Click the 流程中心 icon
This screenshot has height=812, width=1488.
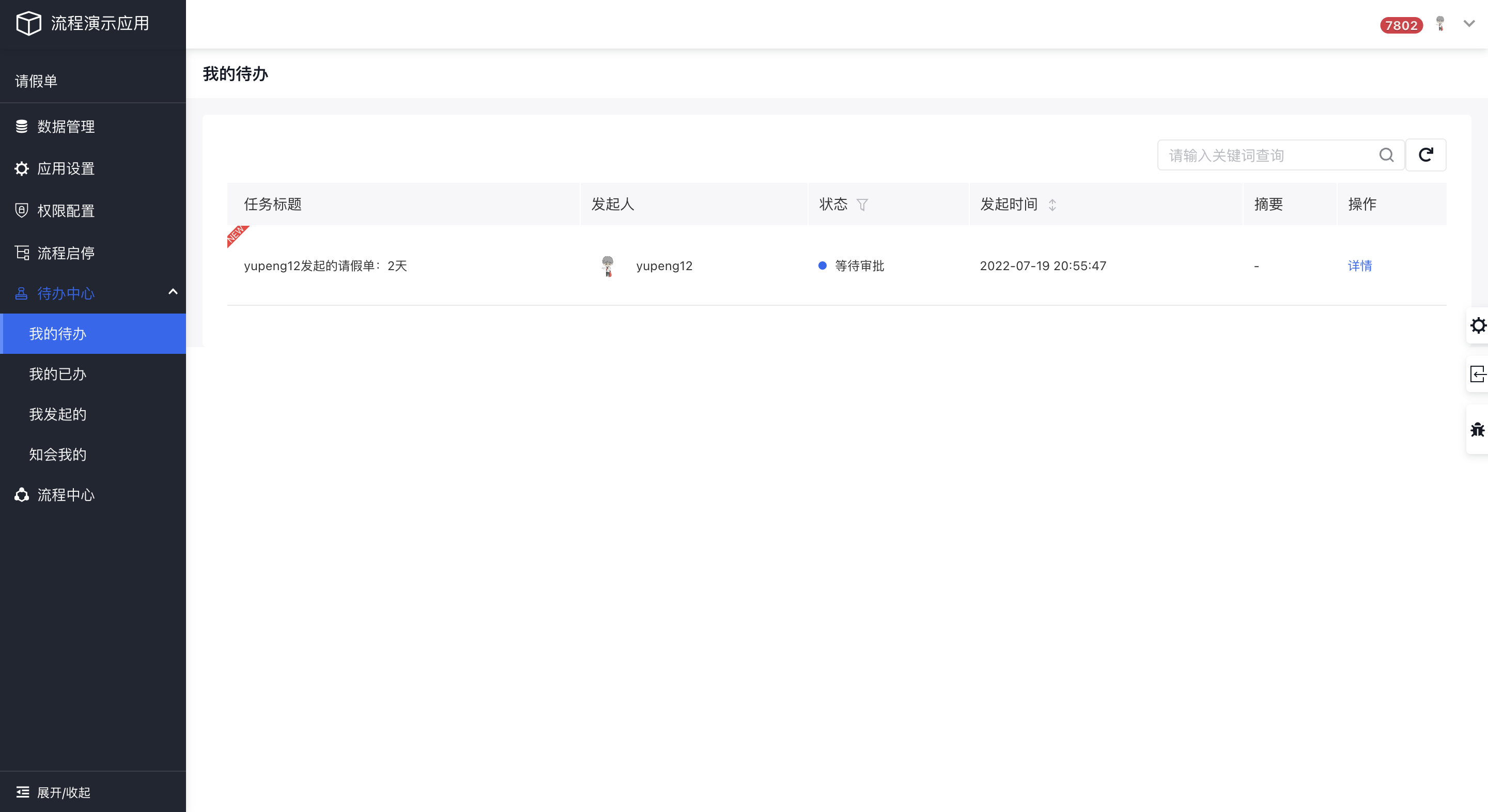[x=22, y=495]
